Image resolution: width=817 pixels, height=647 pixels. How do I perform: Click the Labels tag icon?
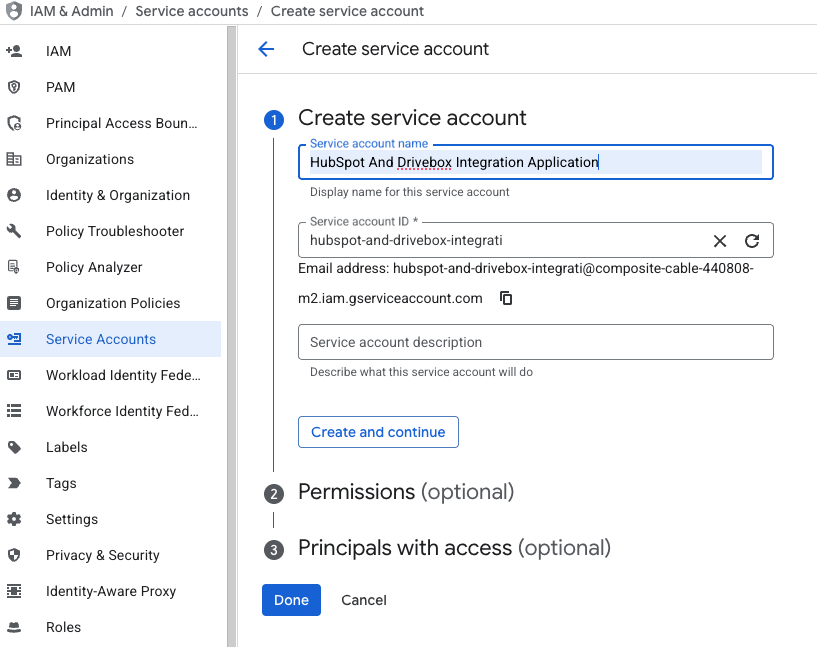point(14,447)
